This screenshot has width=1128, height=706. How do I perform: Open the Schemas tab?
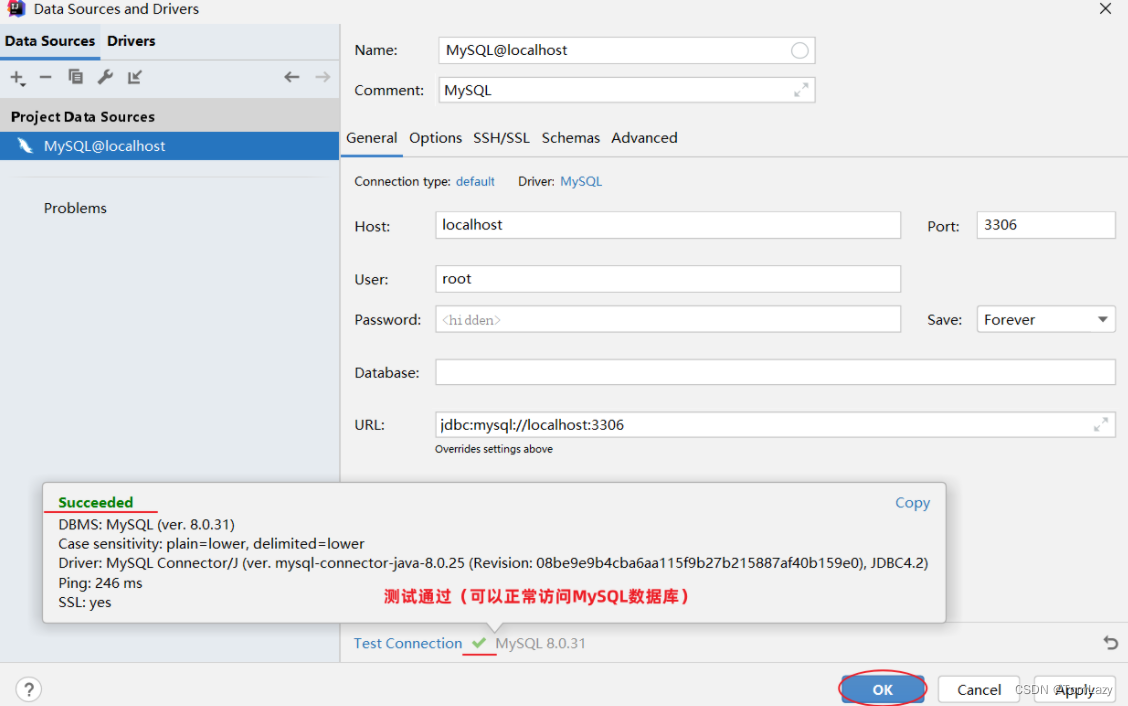tap(570, 138)
